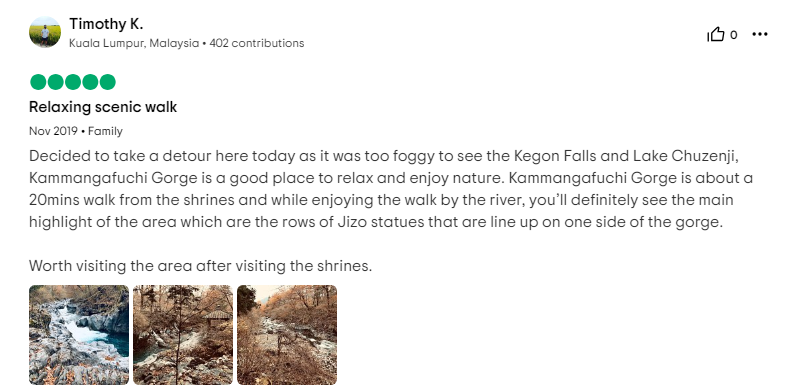Open the second photo with wooden hut
This screenshot has height=386, width=797.
coord(183,335)
